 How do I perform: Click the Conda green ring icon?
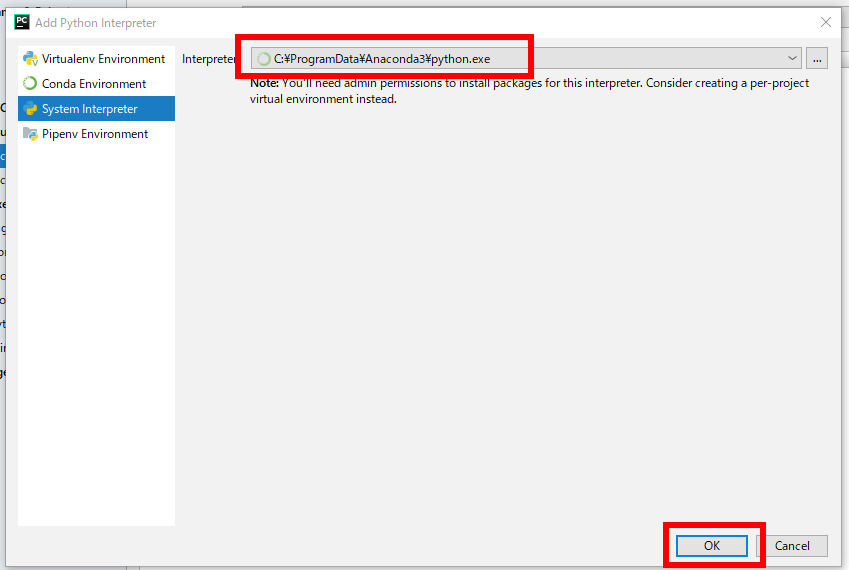coord(30,83)
